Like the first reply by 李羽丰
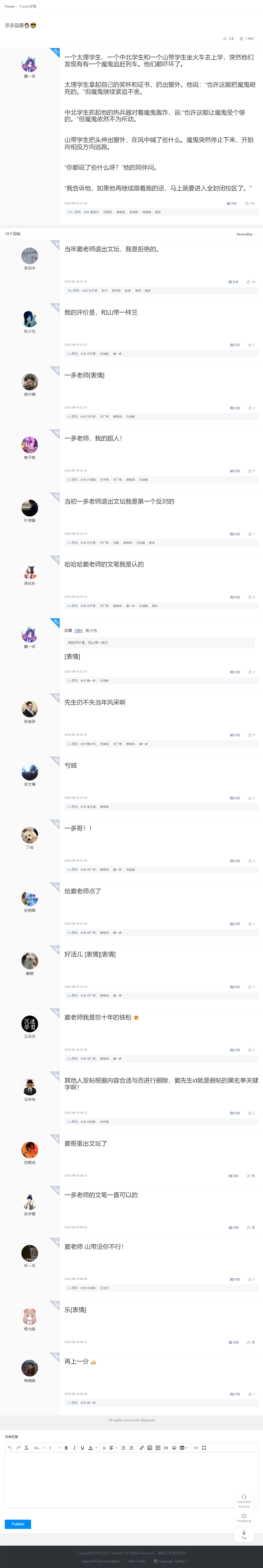Image resolution: width=263 pixels, height=1568 pixels. tap(248, 282)
